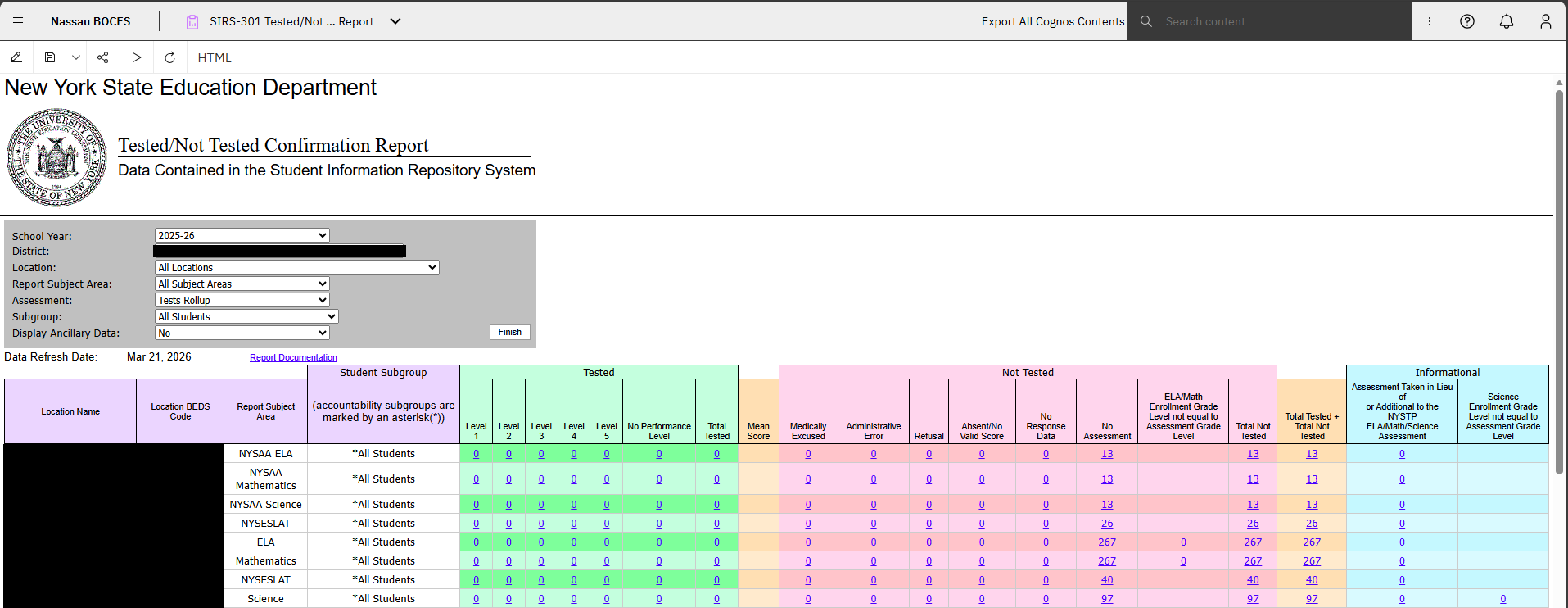Click the share icon
Image resolution: width=1568 pixels, height=608 pixels.
(102, 57)
